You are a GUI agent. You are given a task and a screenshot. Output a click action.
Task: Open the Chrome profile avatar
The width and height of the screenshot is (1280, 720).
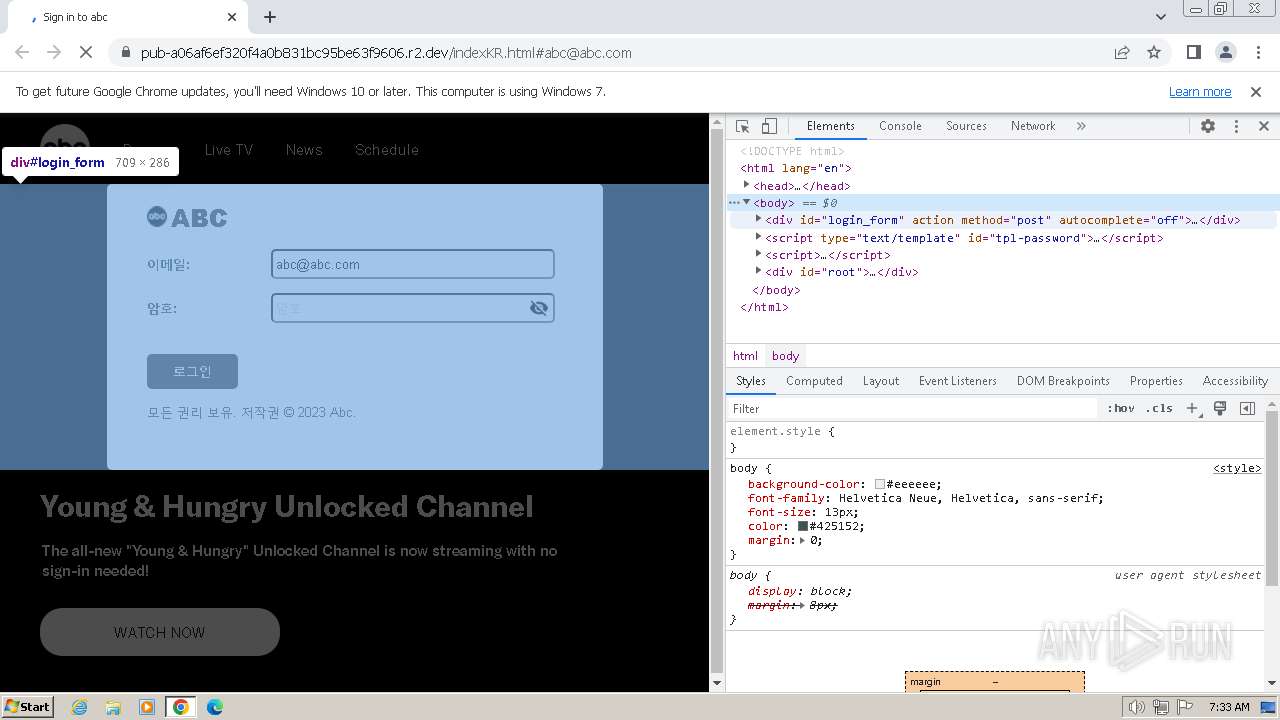pos(1226,53)
